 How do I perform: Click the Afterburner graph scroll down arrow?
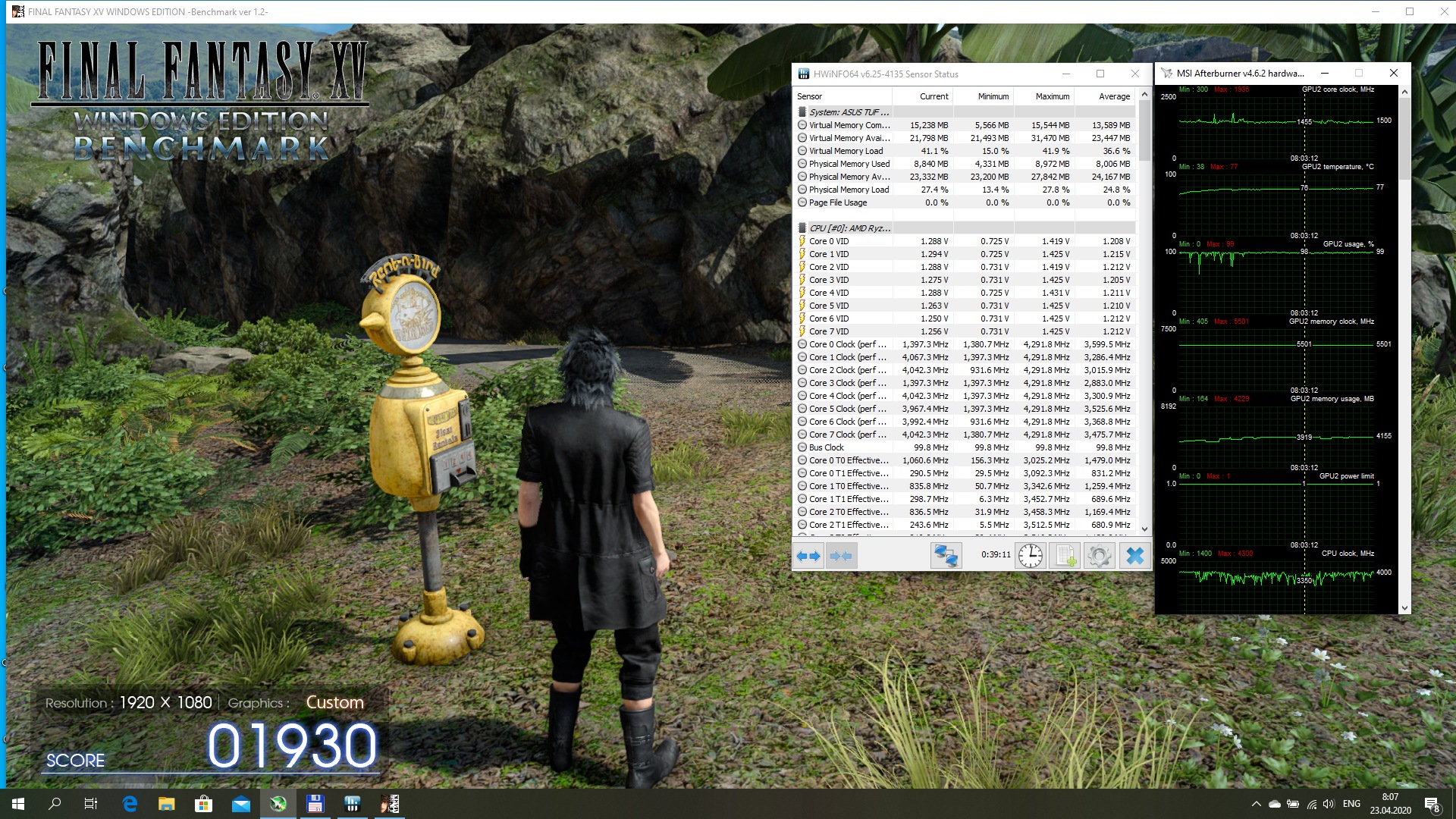click(1404, 607)
